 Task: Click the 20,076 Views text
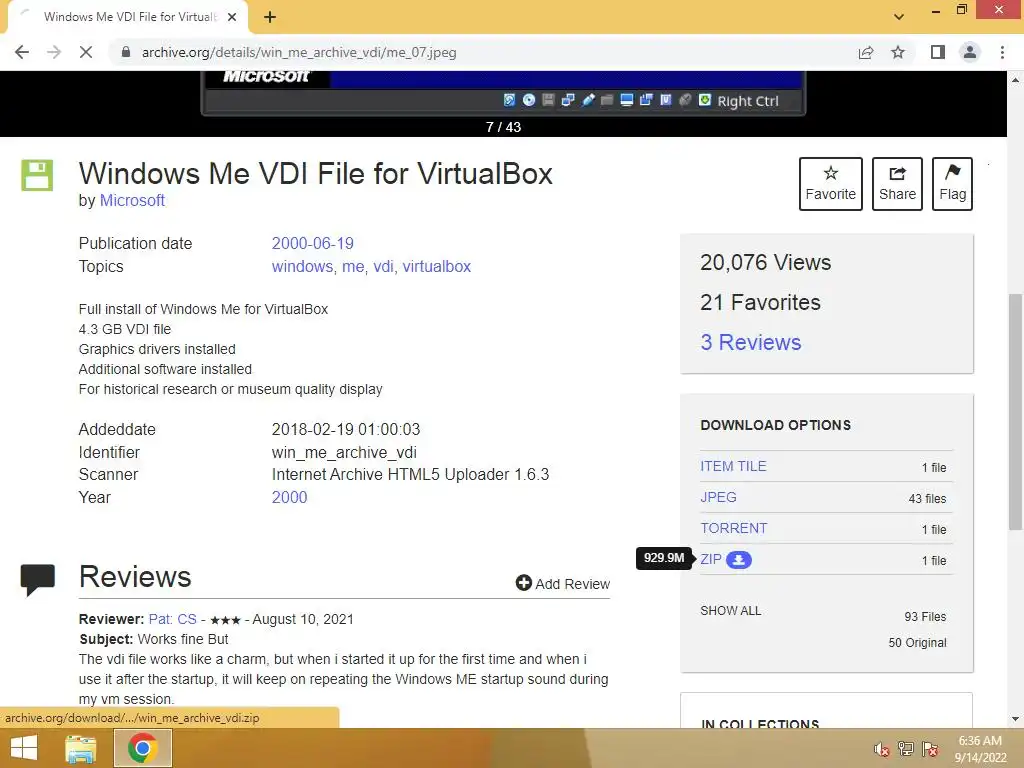pyautogui.click(x=765, y=263)
